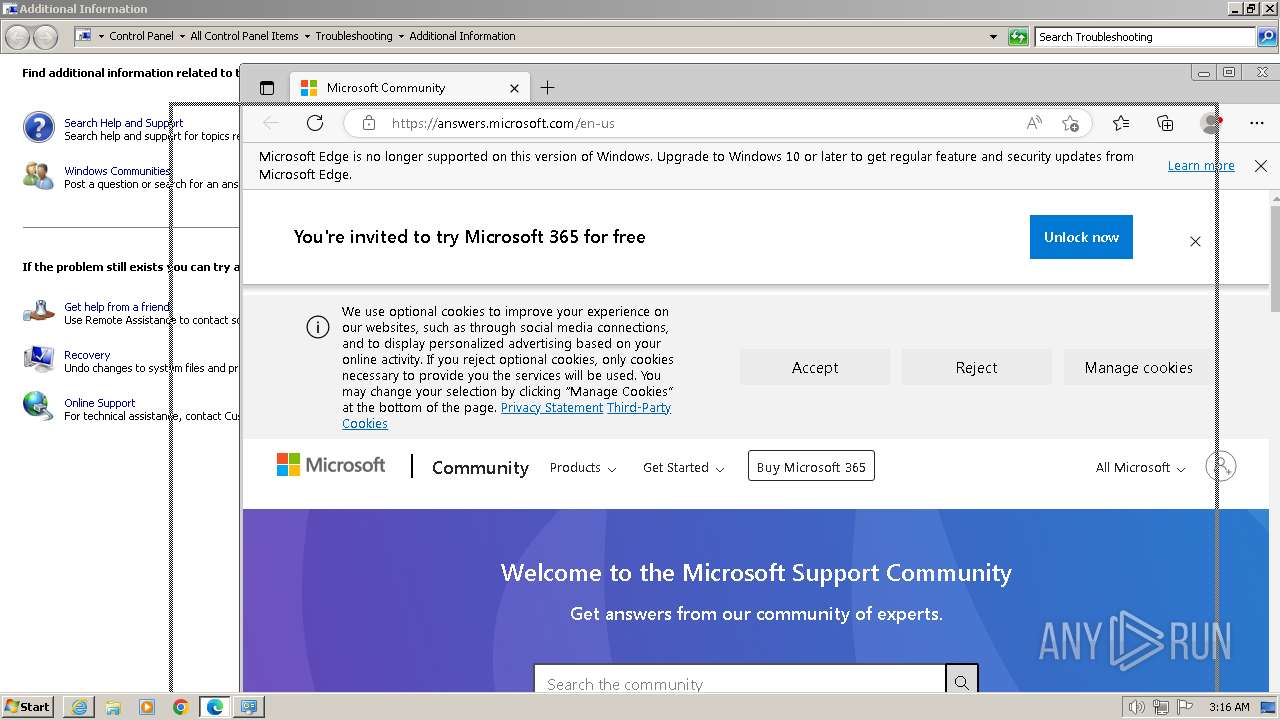Reject optional cookies
This screenshot has height=720, width=1280.
pyautogui.click(x=976, y=367)
